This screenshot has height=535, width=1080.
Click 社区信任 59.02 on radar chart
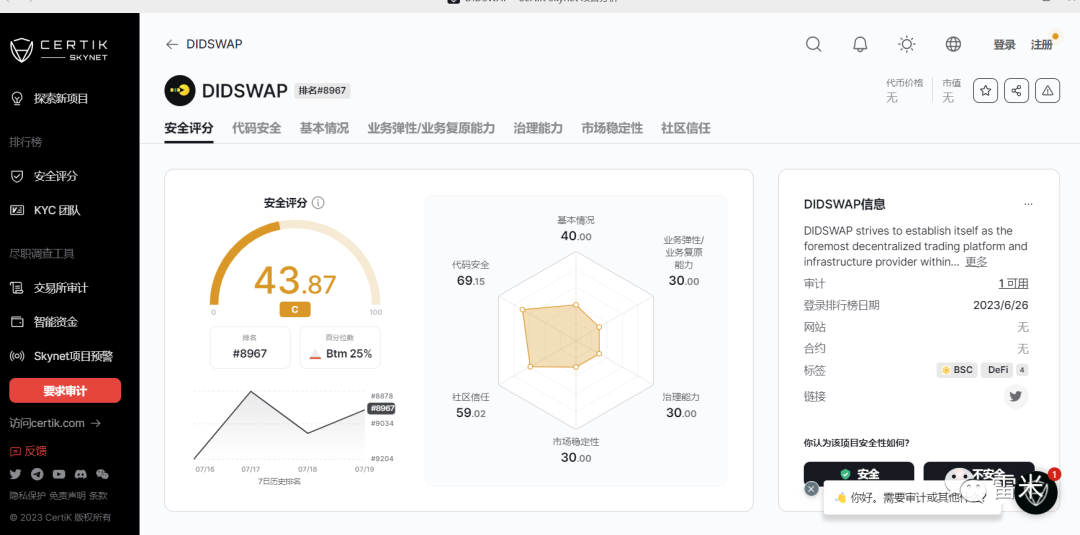tap(470, 406)
